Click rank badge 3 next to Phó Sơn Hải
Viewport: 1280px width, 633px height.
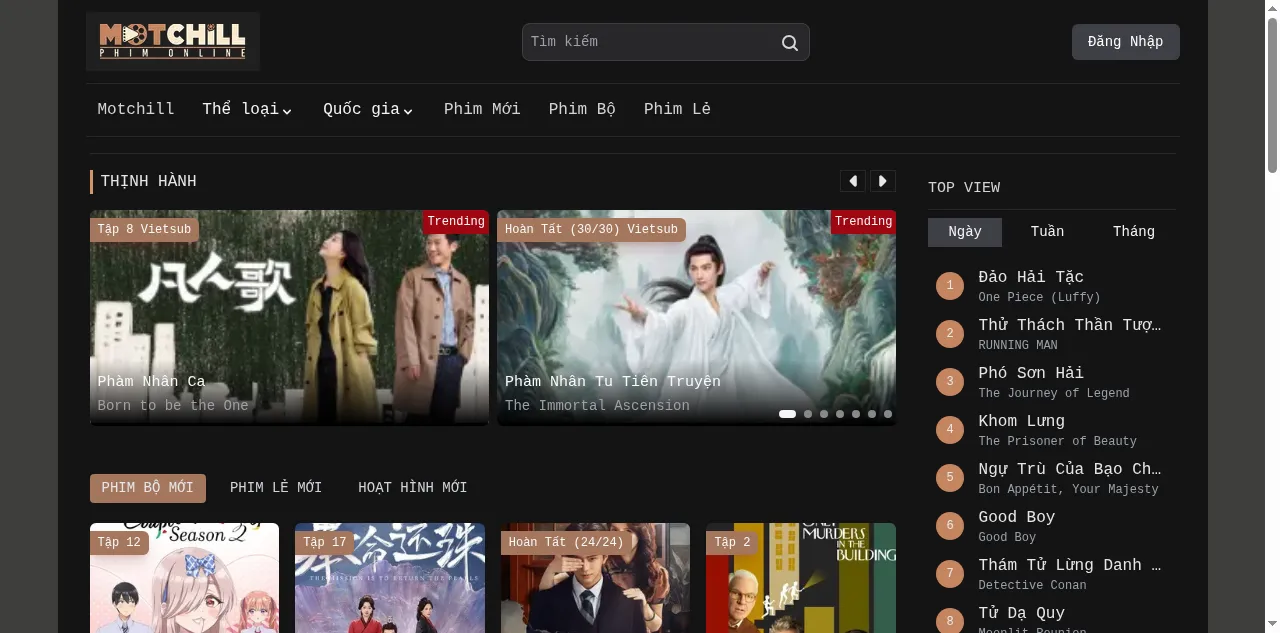pyautogui.click(x=950, y=382)
